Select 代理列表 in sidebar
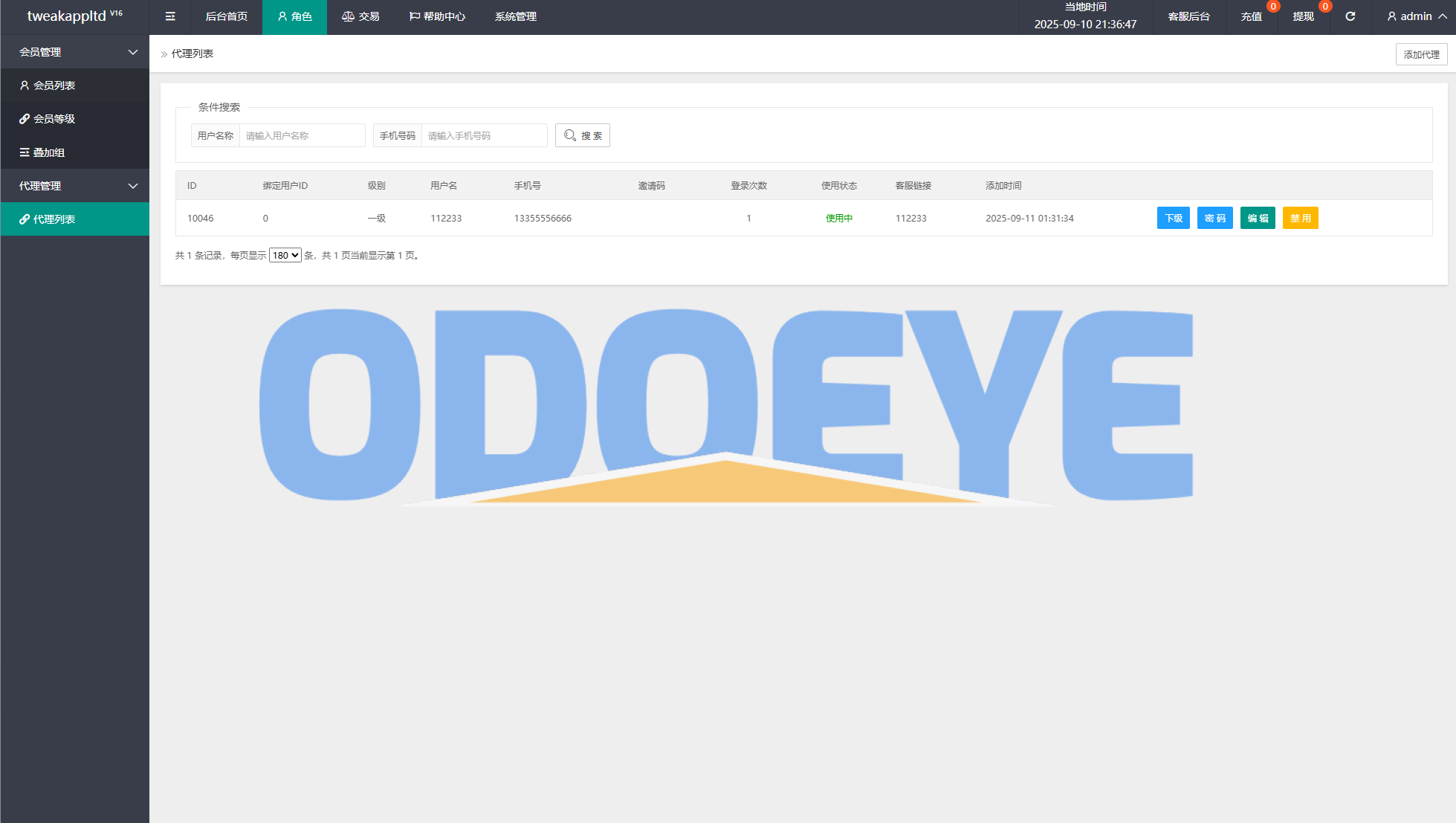This screenshot has width=1456, height=823. 54,219
